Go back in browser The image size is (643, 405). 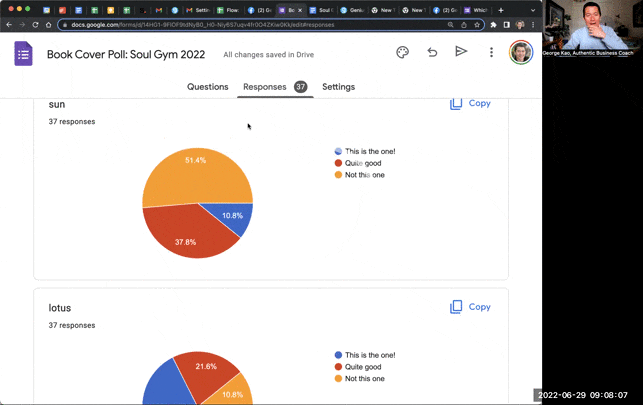click(9, 25)
